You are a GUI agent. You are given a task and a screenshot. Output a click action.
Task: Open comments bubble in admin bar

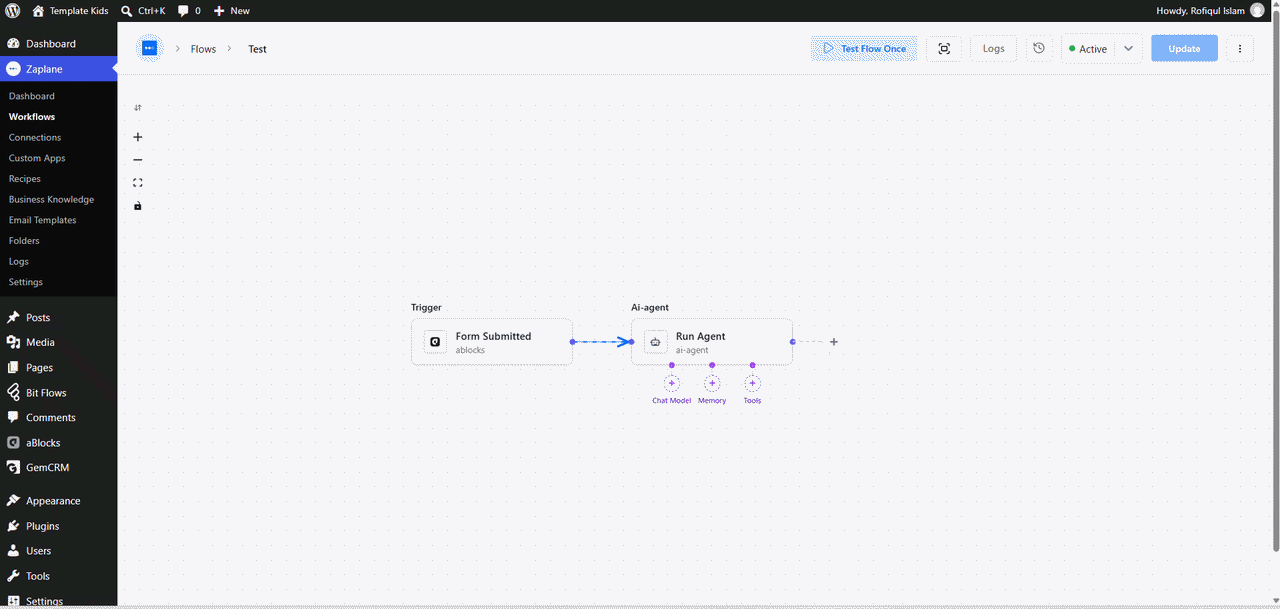(x=189, y=10)
